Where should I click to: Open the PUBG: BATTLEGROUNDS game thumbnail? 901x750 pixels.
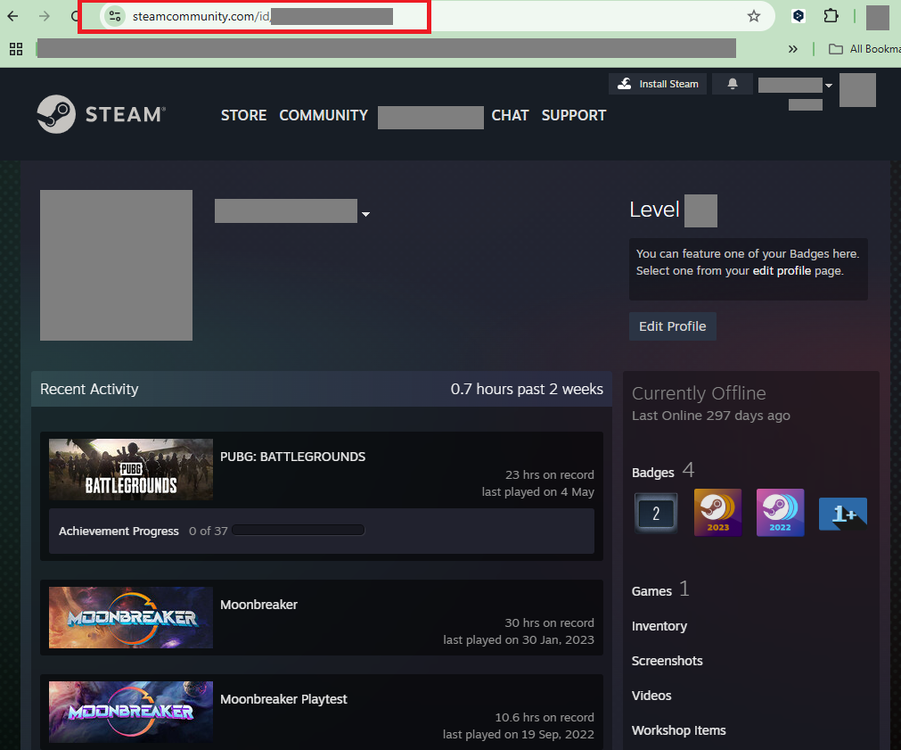[x=131, y=469]
